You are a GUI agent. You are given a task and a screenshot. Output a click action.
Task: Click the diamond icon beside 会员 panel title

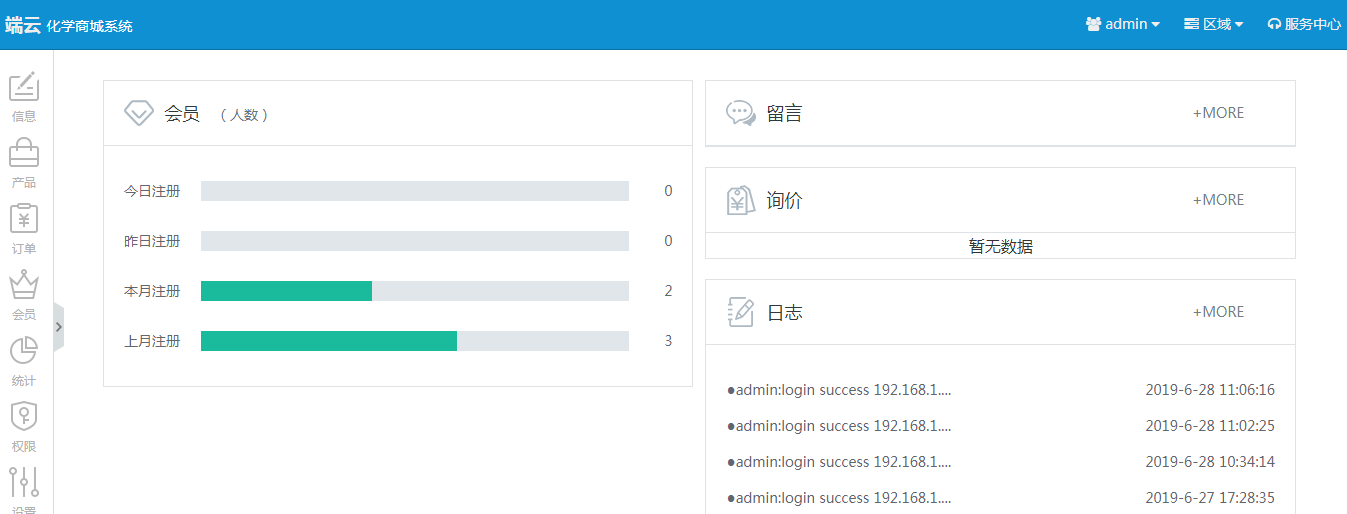pos(138,113)
